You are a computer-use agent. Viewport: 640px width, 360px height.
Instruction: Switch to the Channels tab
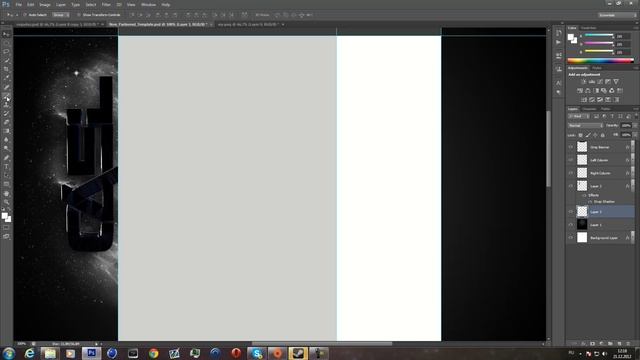tap(589, 109)
